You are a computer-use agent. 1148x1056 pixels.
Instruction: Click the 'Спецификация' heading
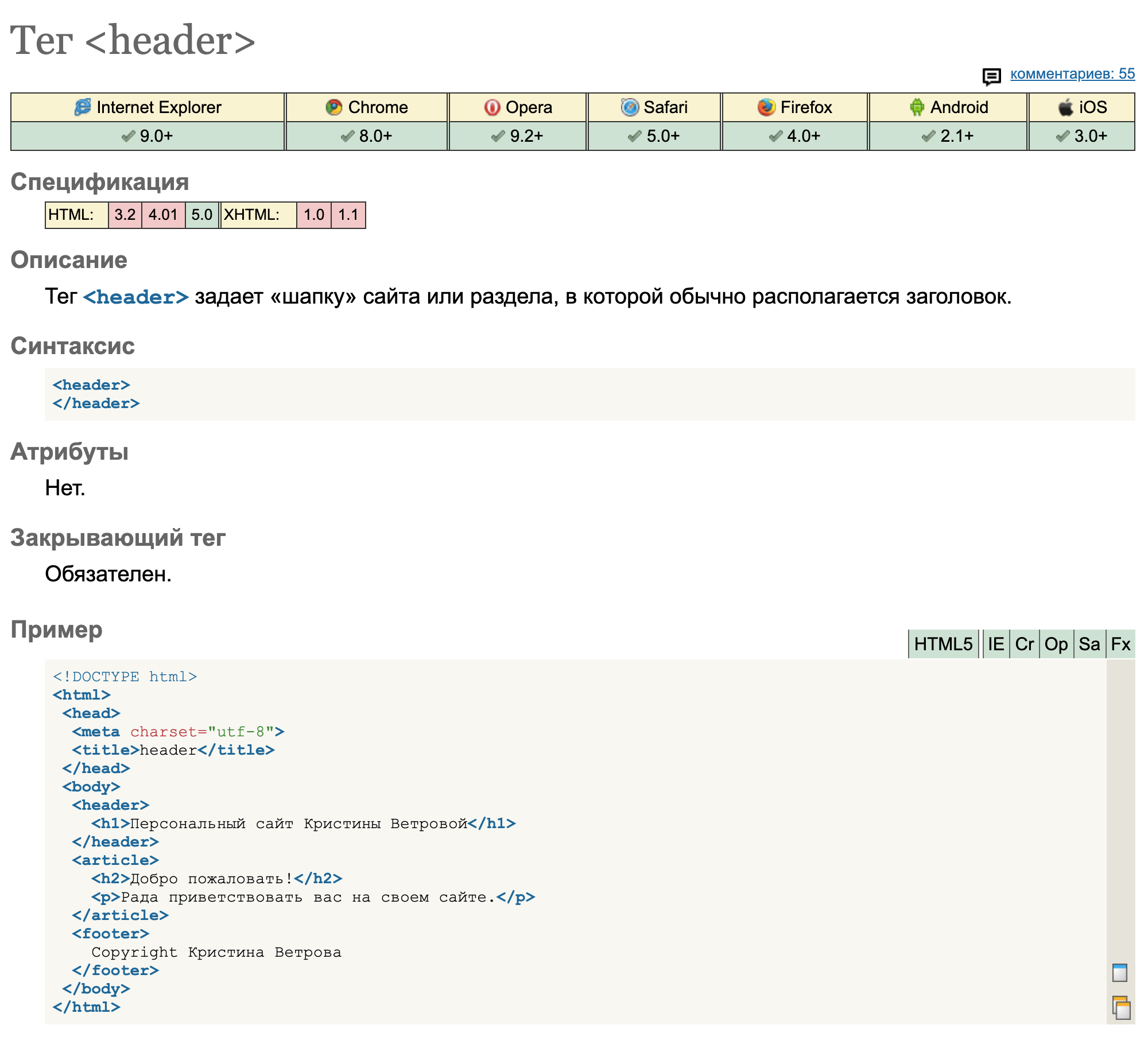pyautogui.click(x=100, y=182)
